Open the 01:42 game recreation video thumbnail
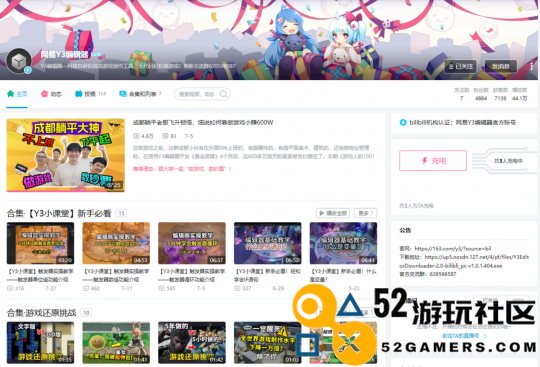 pos(192,343)
